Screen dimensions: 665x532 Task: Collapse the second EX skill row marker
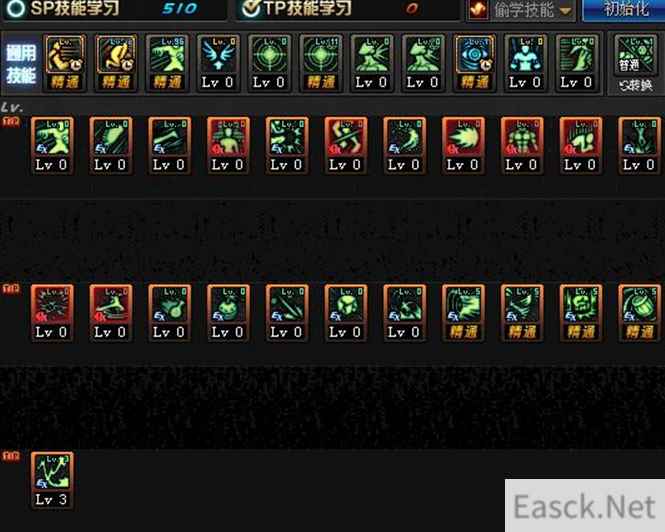[11, 289]
